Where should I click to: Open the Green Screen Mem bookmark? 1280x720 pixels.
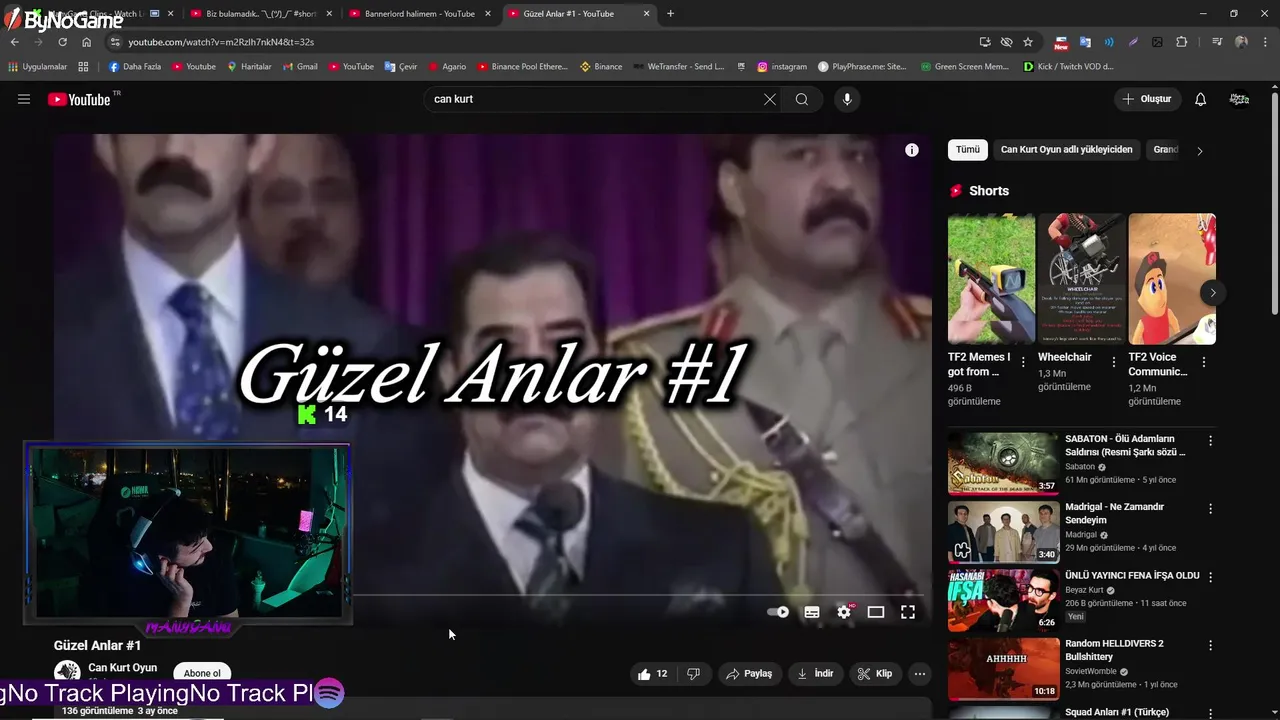[x=964, y=67]
